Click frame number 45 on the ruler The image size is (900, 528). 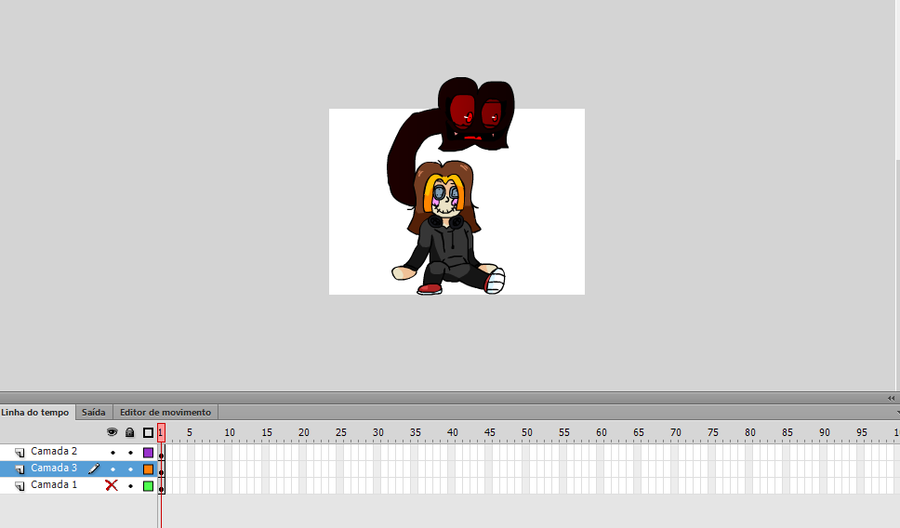pos(490,433)
